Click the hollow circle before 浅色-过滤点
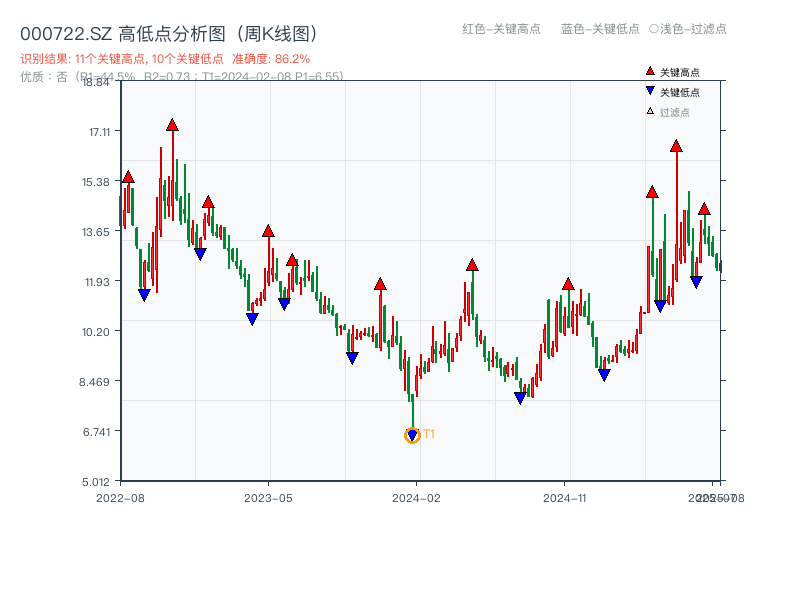 pyautogui.click(x=654, y=29)
